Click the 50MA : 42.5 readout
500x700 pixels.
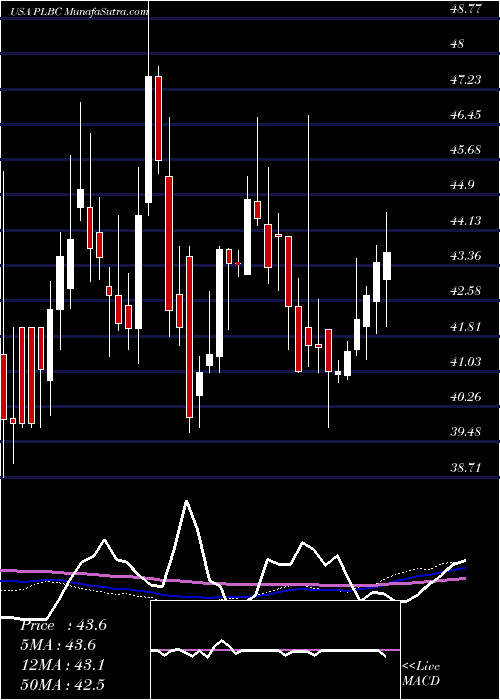(62, 684)
